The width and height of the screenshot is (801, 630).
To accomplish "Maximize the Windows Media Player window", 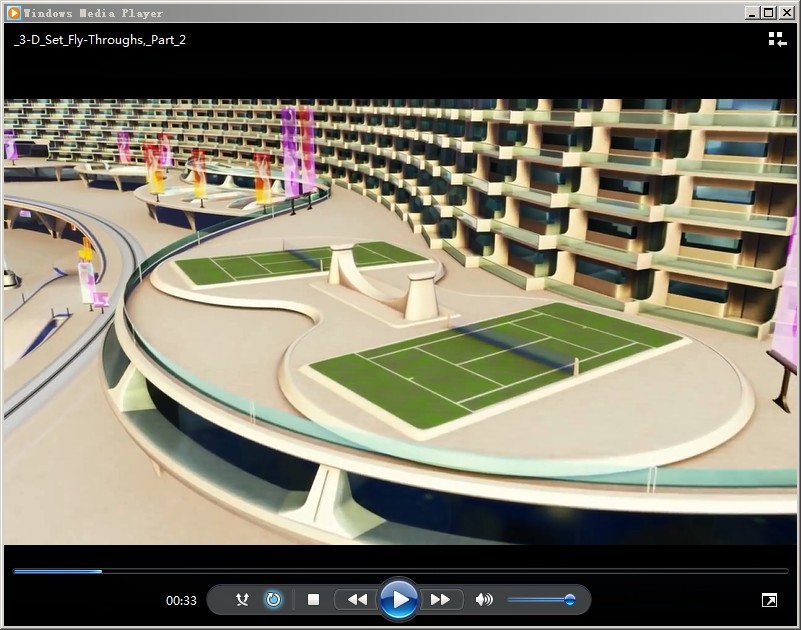I will coord(768,13).
